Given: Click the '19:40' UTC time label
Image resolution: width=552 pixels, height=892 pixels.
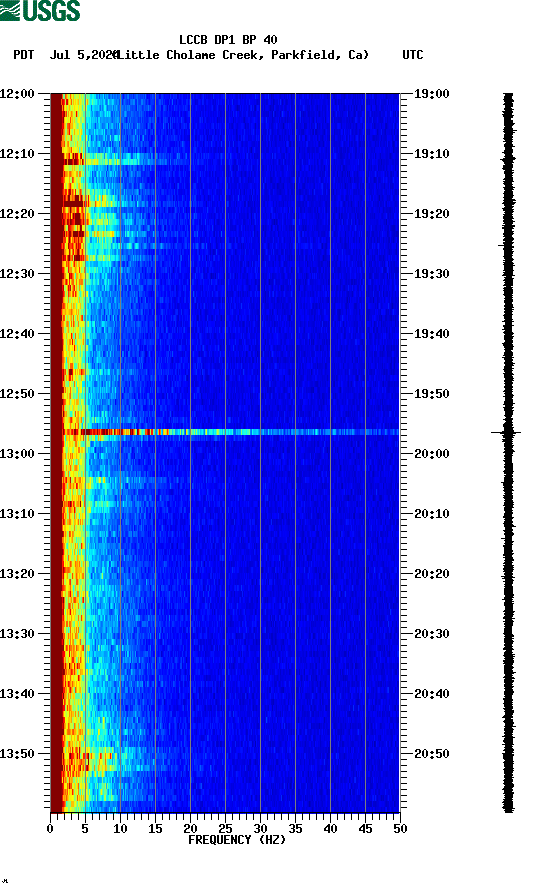Looking at the screenshot, I should (431, 333).
